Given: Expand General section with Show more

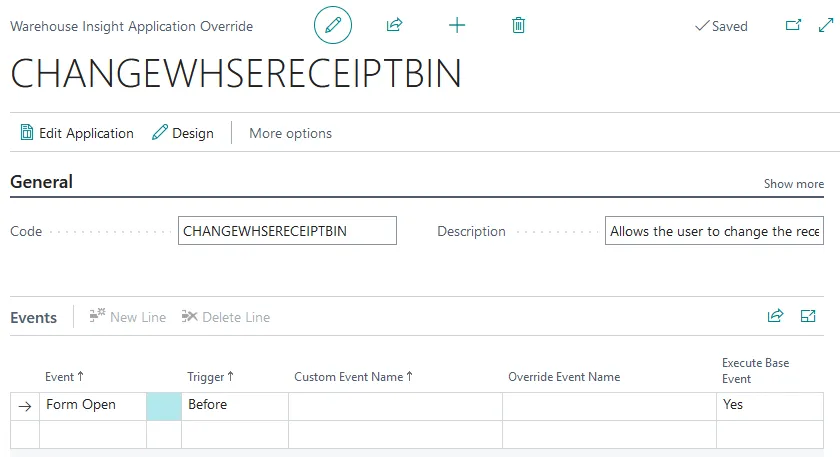Looking at the screenshot, I should click(x=794, y=184).
